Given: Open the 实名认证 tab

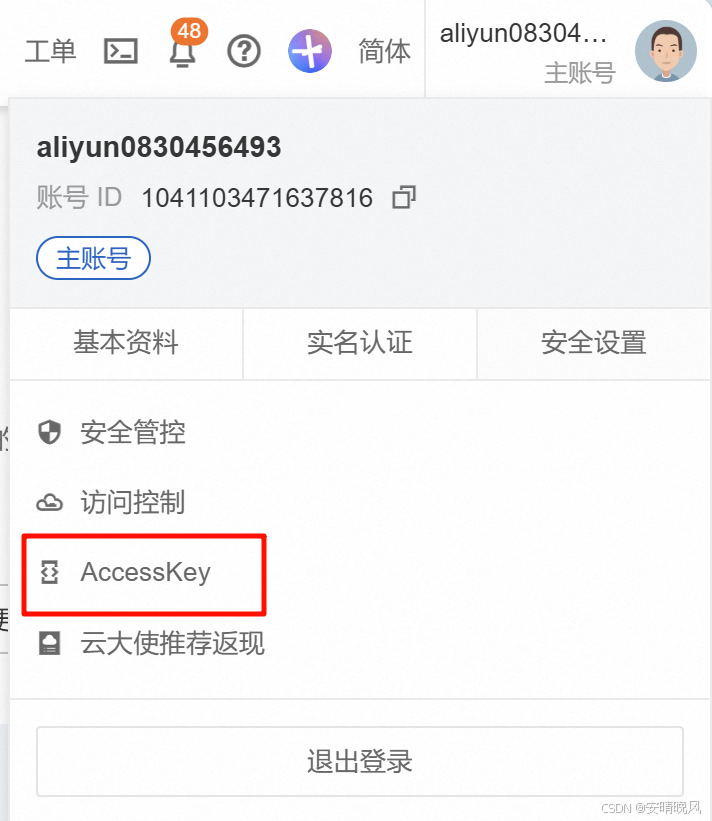Looking at the screenshot, I should click(360, 343).
